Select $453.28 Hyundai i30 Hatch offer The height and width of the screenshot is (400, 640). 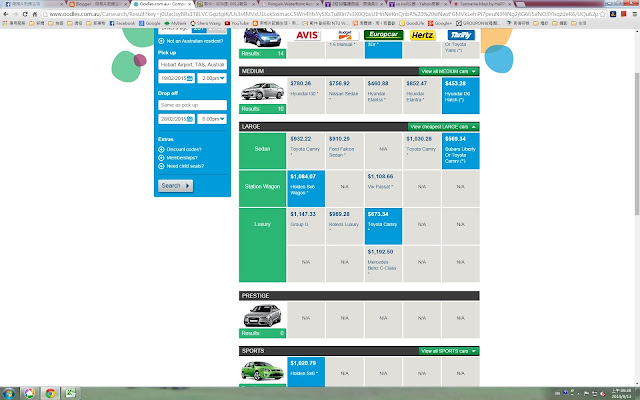pyautogui.click(x=460, y=96)
